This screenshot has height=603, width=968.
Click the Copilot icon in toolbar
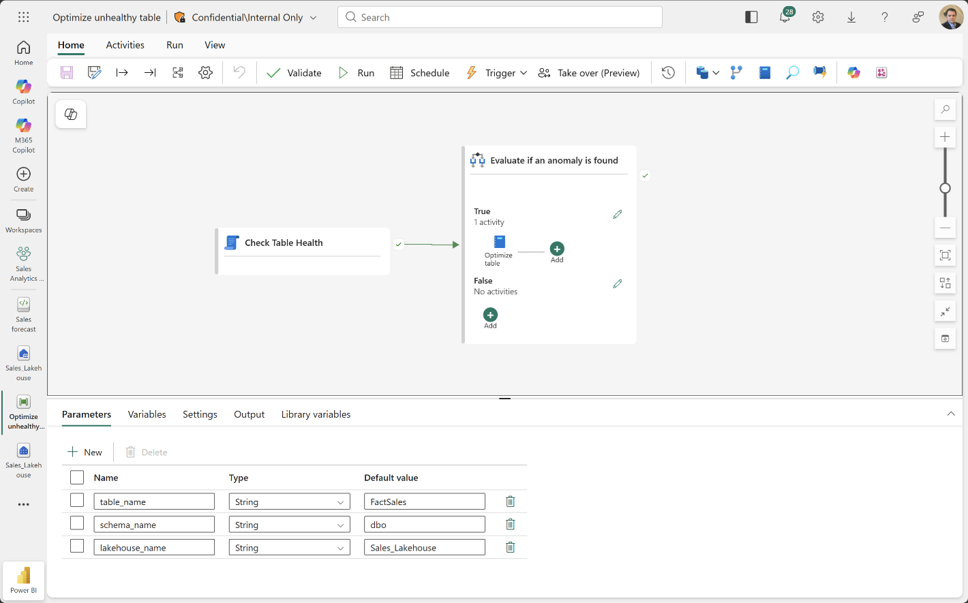[854, 73]
